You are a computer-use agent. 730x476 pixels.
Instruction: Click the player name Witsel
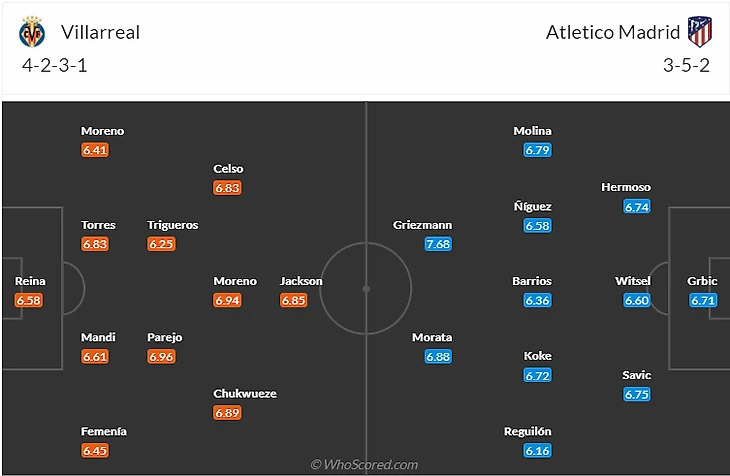632,281
